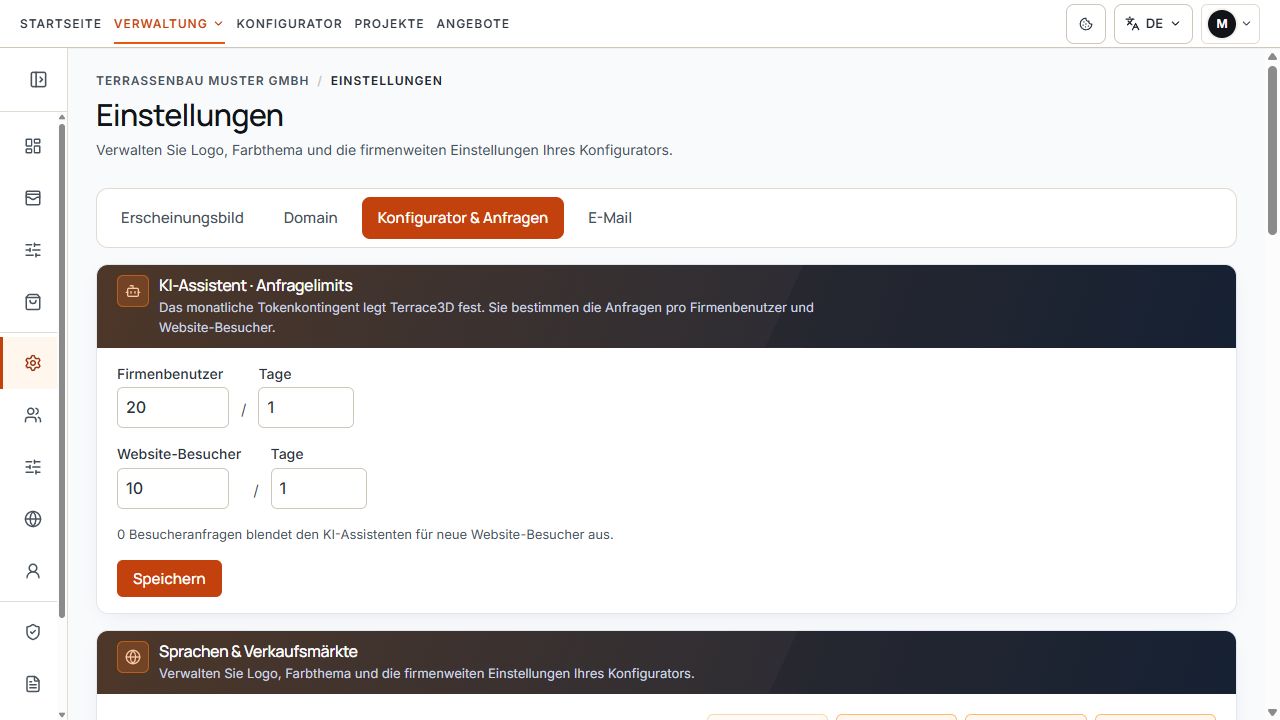This screenshot has width=1280, height=720.
Task: Expand the DE language dropdown
Action: 1153,24
